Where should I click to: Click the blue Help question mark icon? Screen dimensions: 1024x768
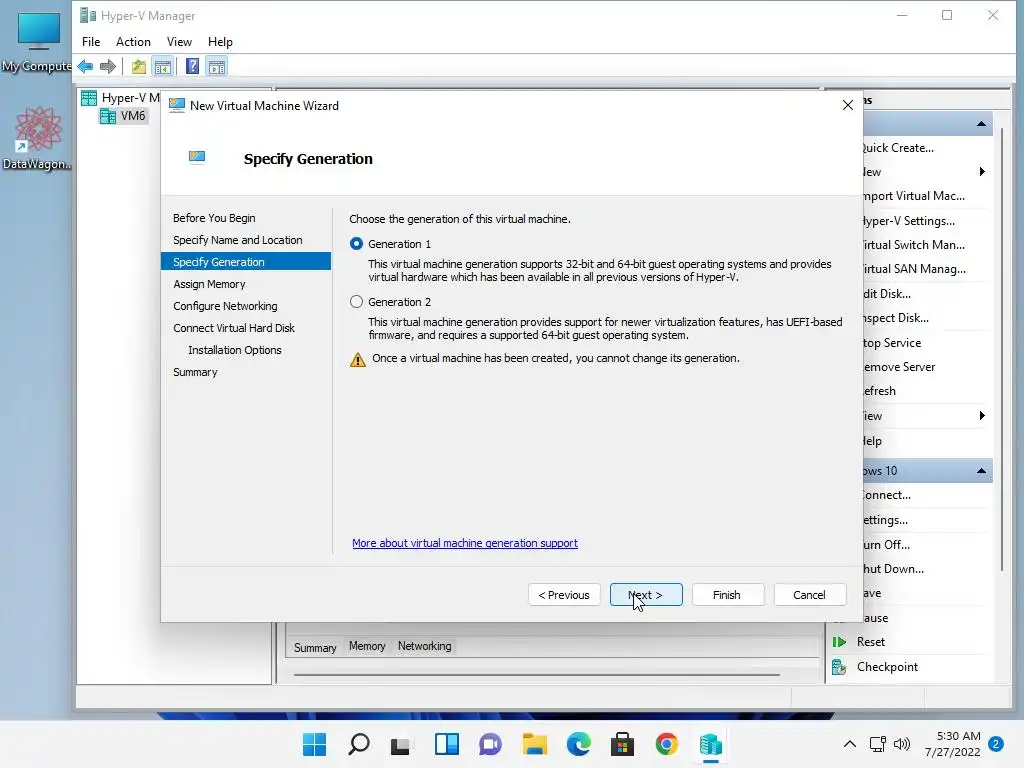pos(192,66)
